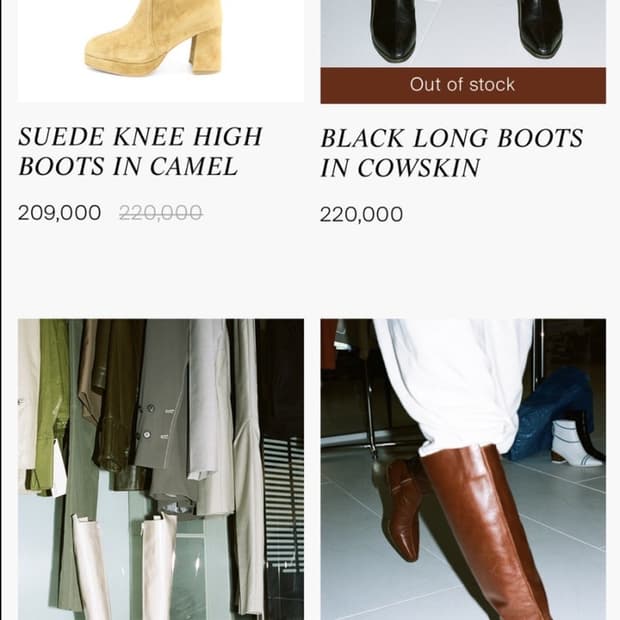Open the brown leather long boots photo

coord(463,469)
